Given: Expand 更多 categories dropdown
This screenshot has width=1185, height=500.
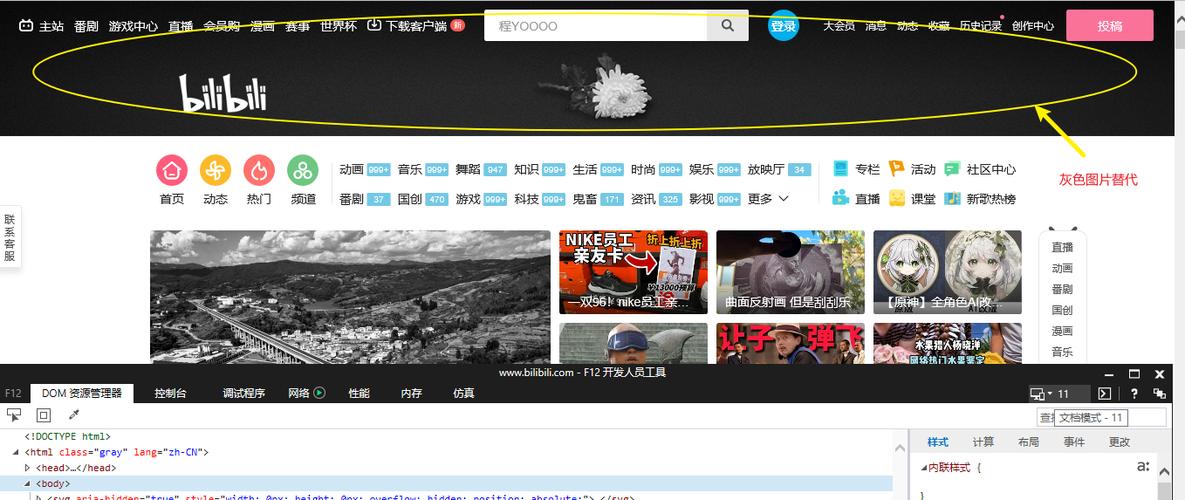Looking at the screenshot, I should [x=769, y=199].
